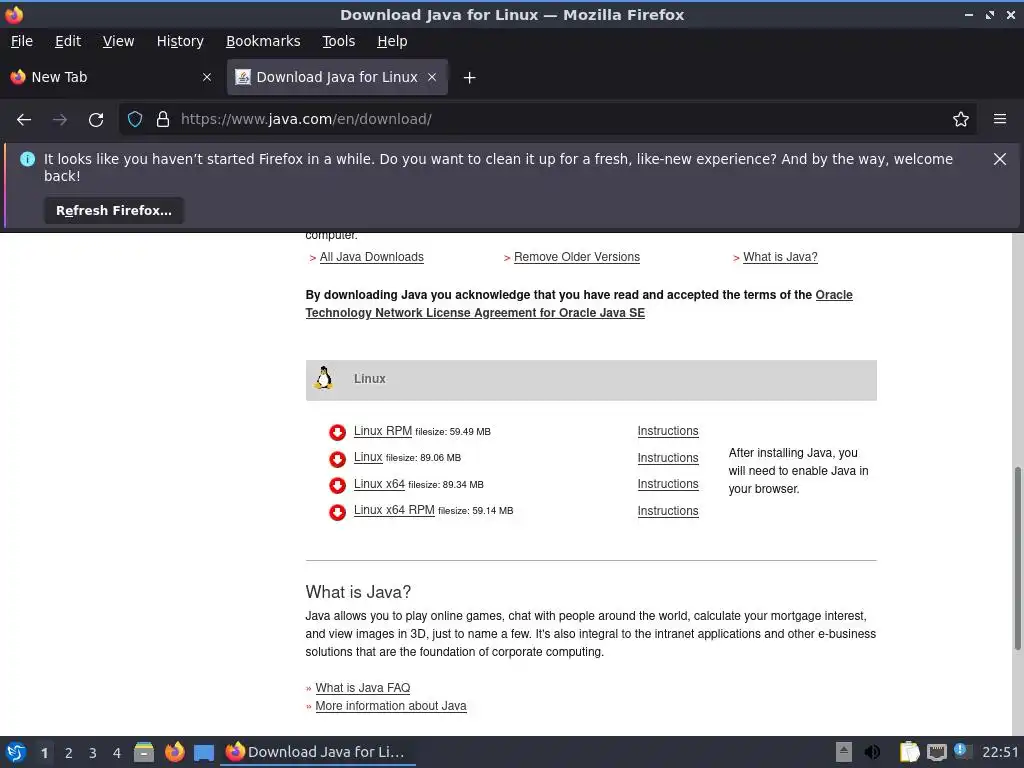1024x768 pixels.
Task: Open the Bookmarks menu
Action: (263, 41)
